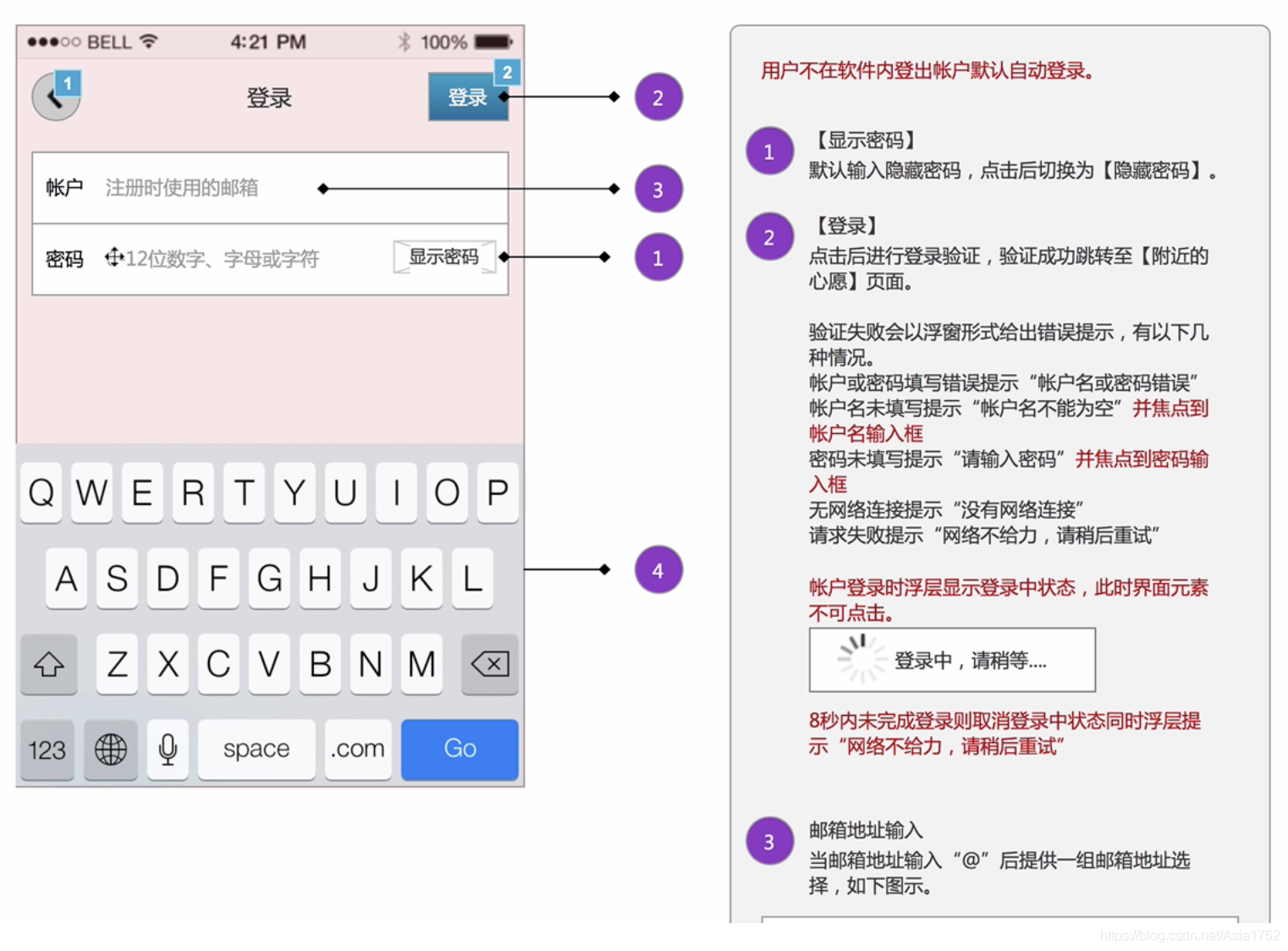Tap the J key on keyboard

pyautogui.click(x=371, y=579)
